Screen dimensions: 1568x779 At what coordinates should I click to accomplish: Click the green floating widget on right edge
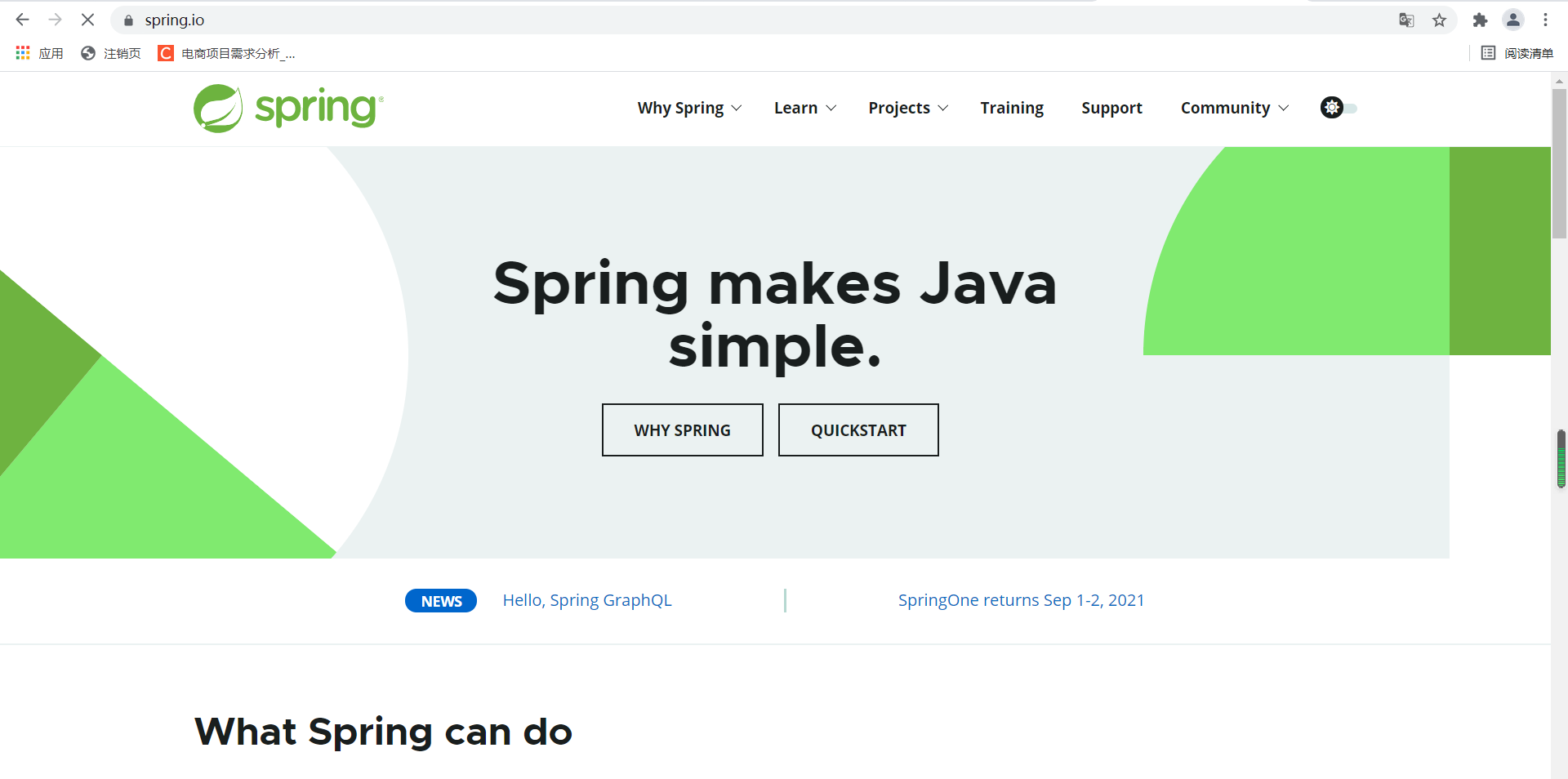[x=1561, y=459]
